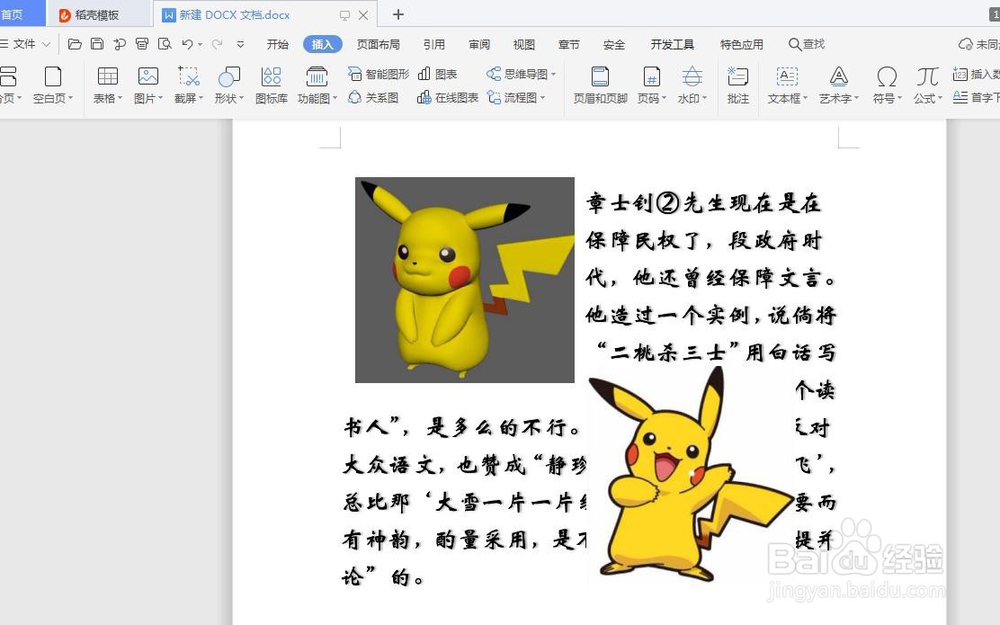1000x625 pixels.
Task: Insert a table using the 表格 icon
Action: [106, 85]
